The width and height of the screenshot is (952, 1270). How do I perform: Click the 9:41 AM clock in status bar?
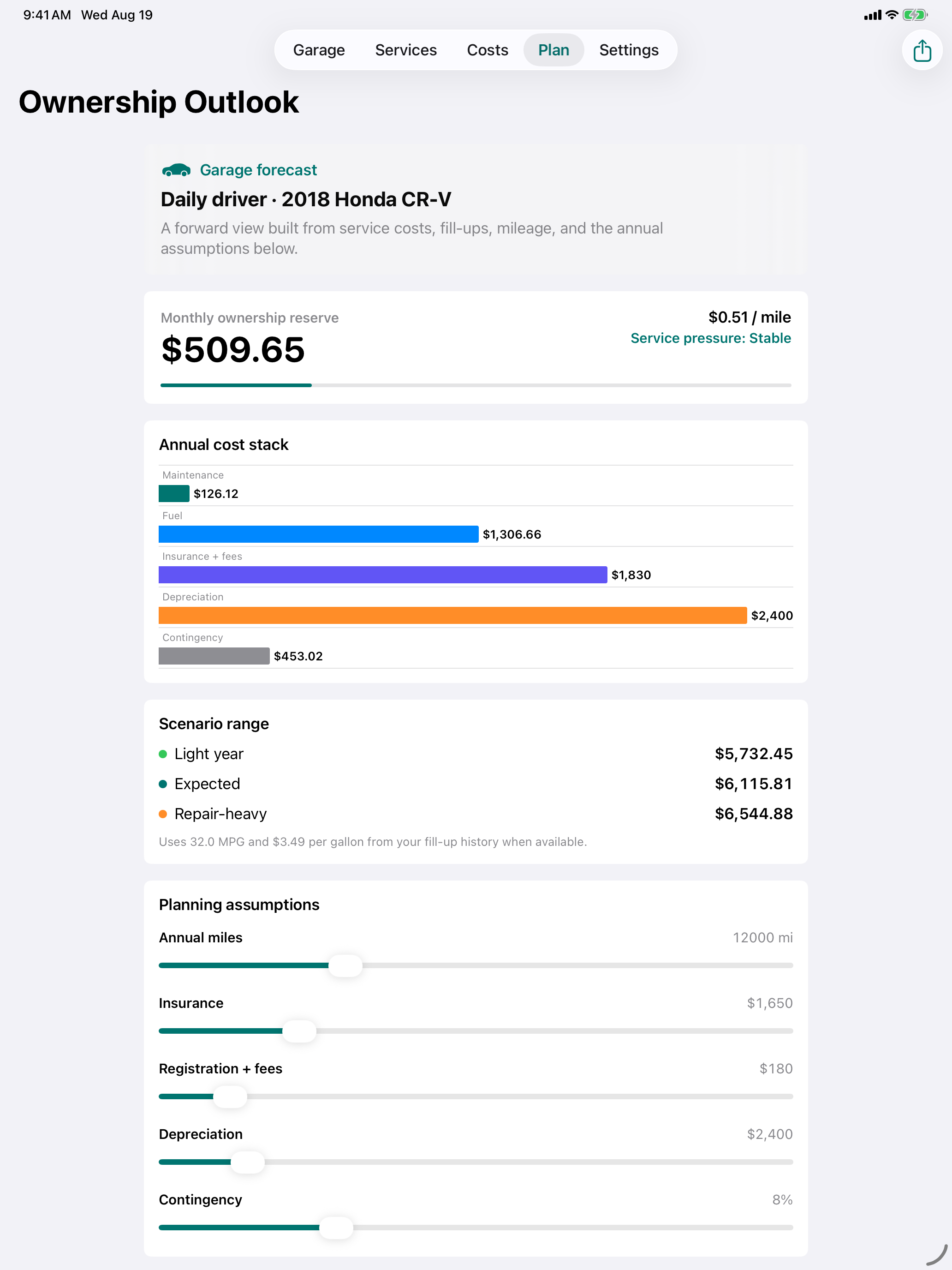pos(47,15)
